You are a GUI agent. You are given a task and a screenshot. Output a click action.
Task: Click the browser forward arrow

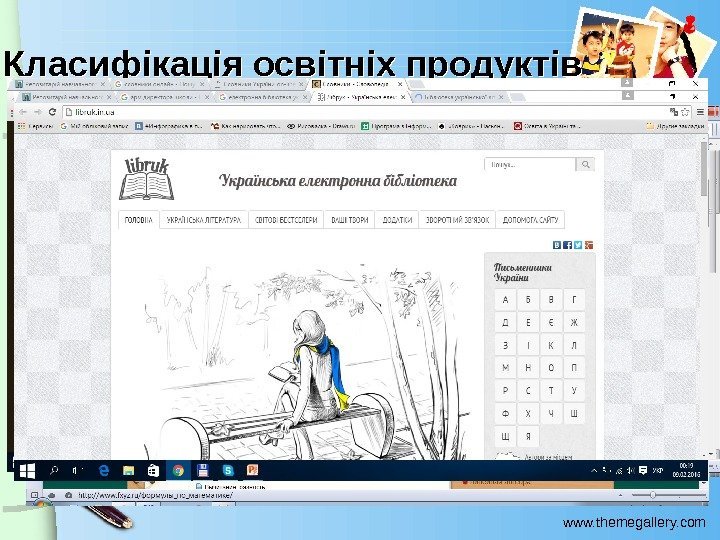point(38,112)
